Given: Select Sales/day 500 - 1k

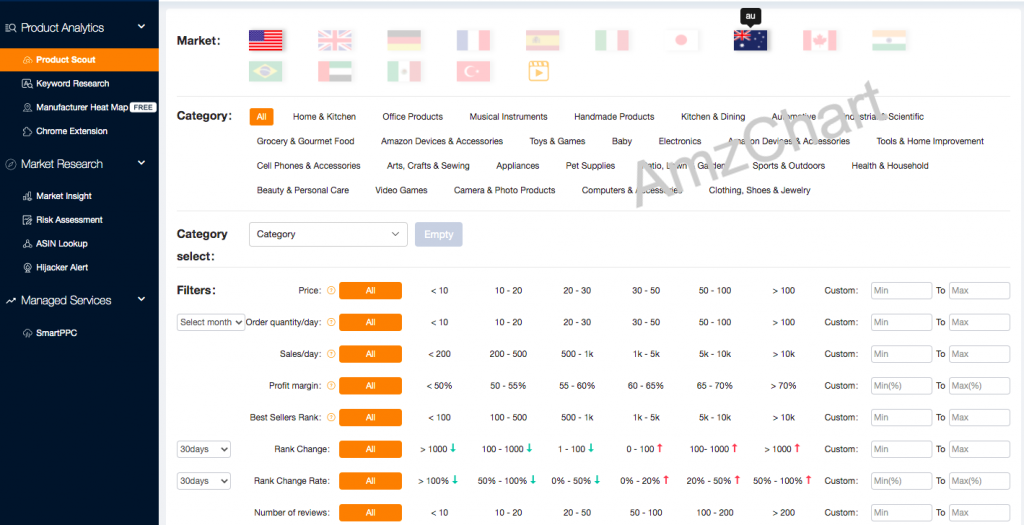Looking at the screenshot, I should click(x=577, y=354).
